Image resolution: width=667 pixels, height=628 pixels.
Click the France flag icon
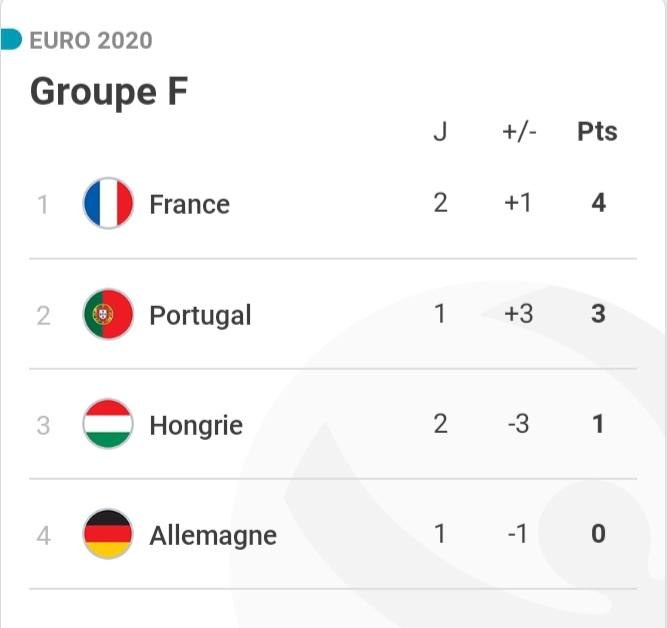tap(108, 204)
